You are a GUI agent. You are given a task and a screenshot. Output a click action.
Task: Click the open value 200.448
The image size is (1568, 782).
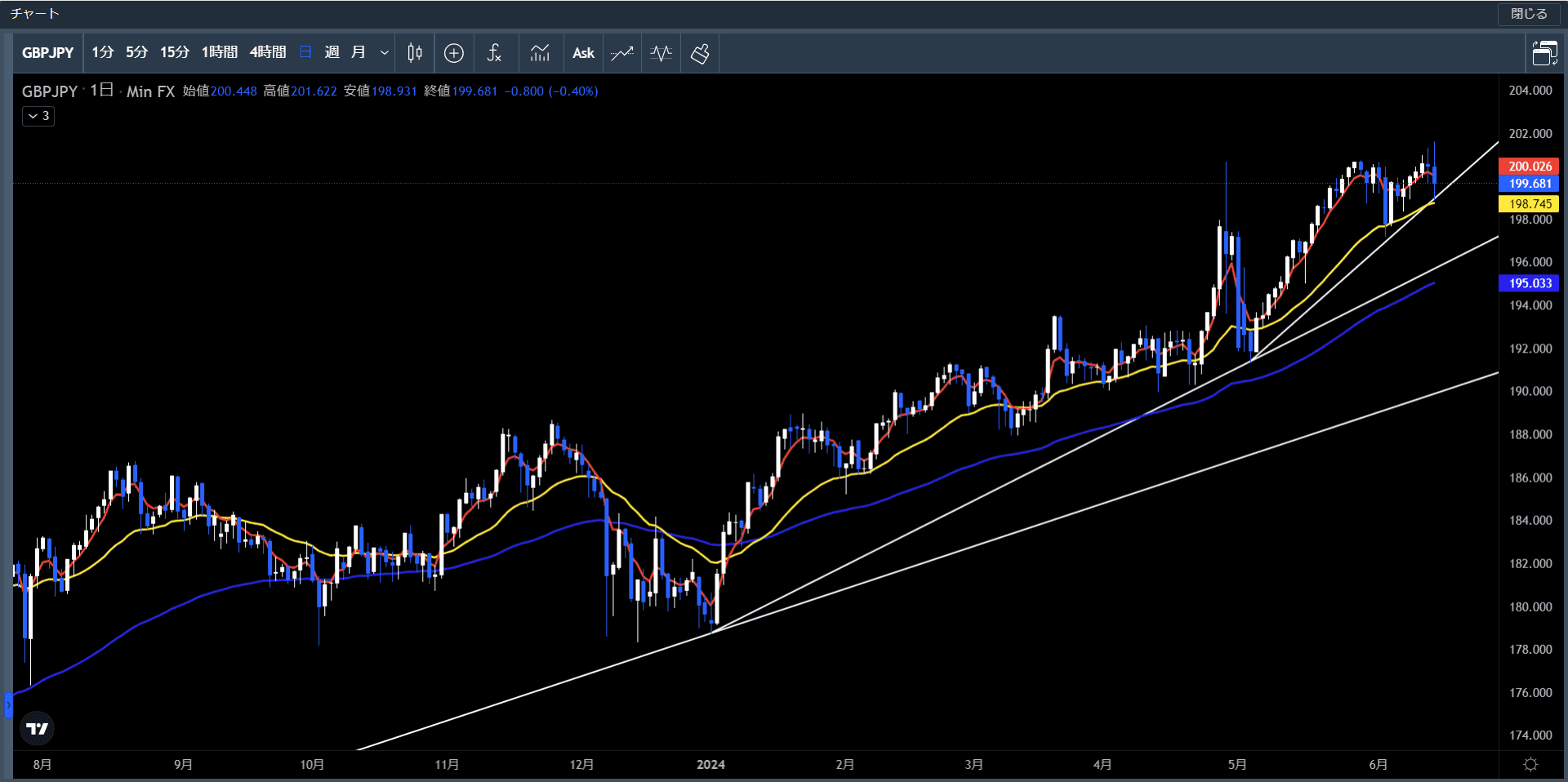click(234, 91)
